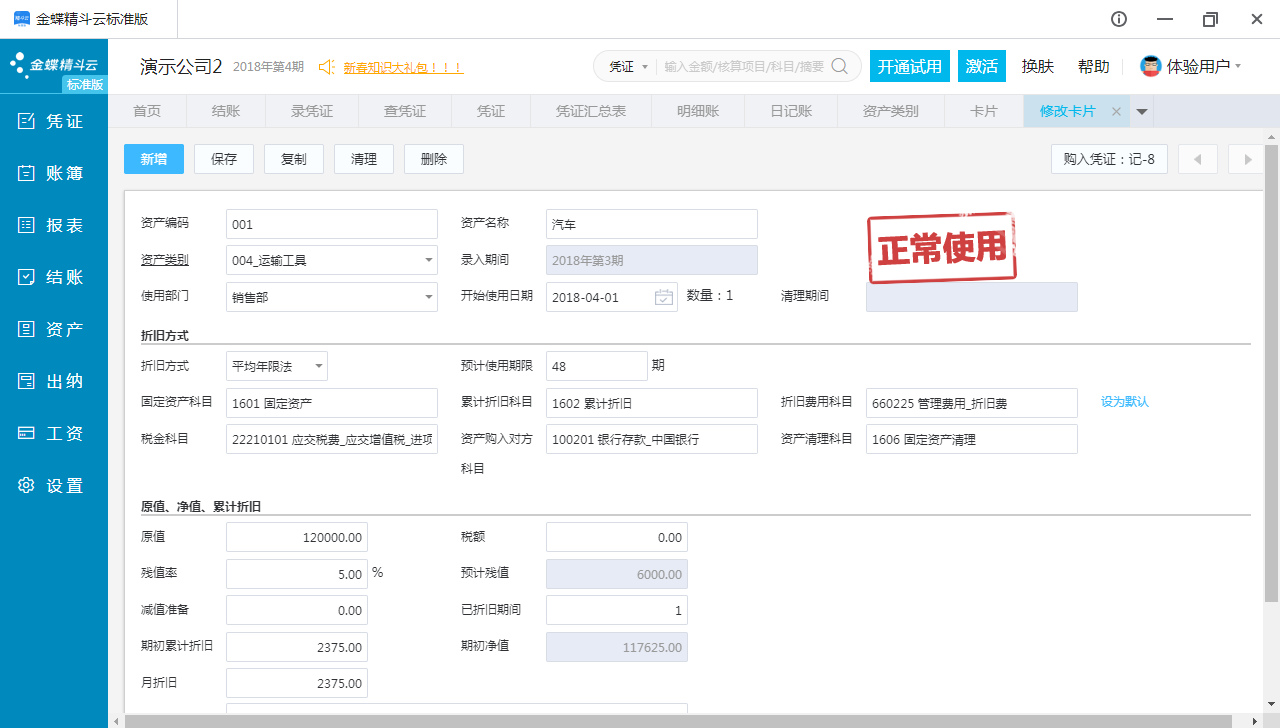Click the search magnifier in voucher search

tap(839, 66)
